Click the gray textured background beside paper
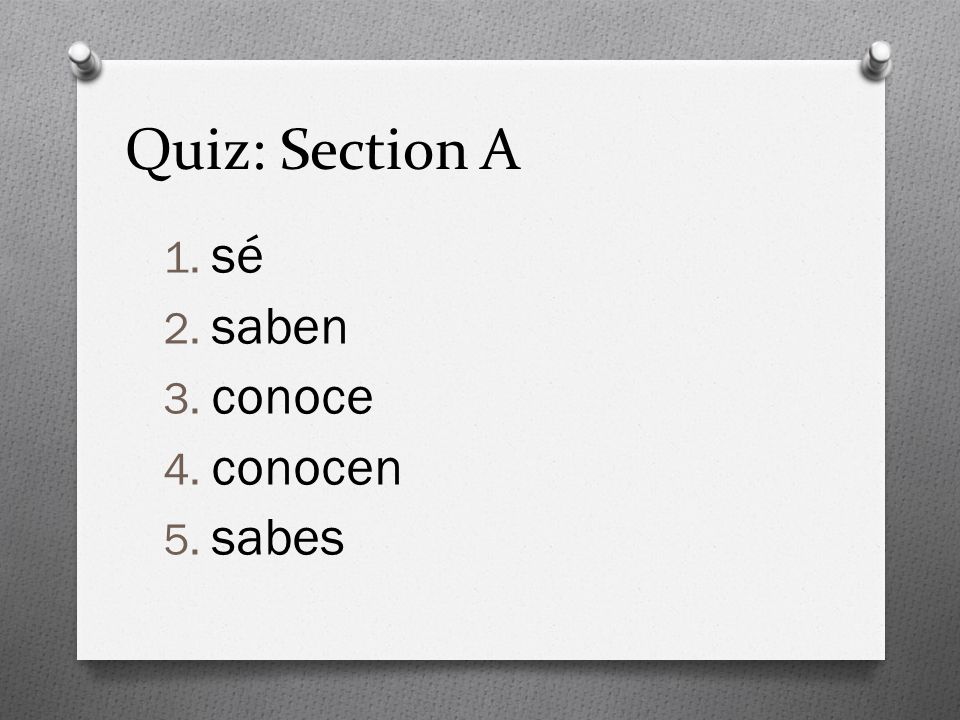Screen dimensions: 960x720 click(x=38, y=367)
